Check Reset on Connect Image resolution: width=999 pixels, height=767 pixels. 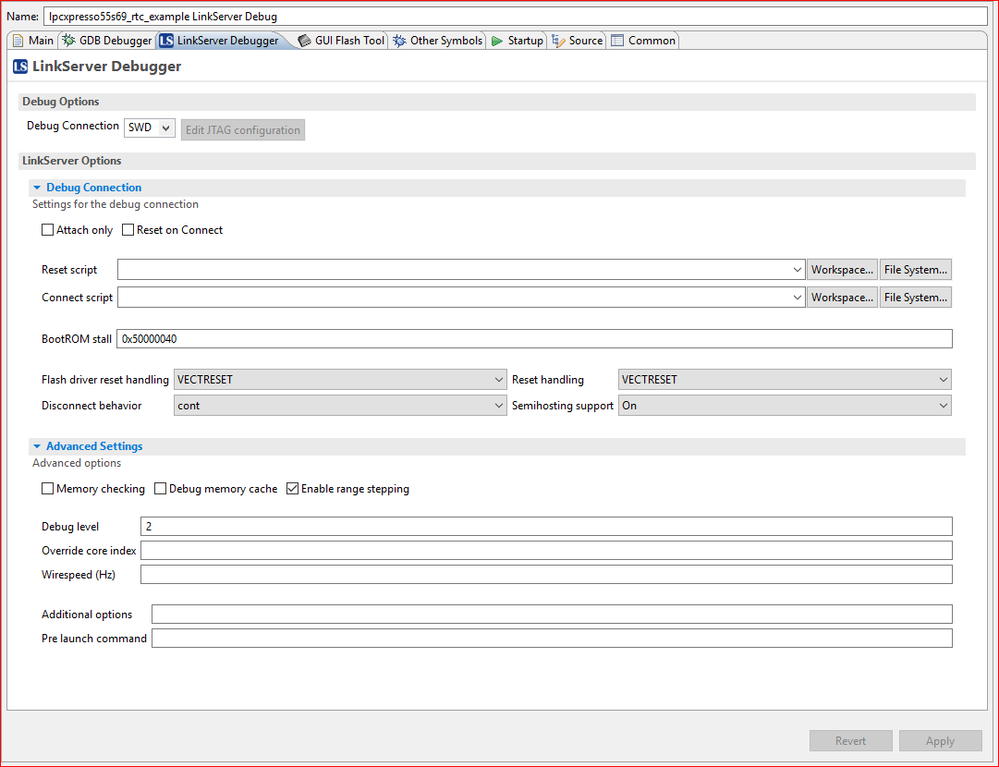tap(128, 229)
